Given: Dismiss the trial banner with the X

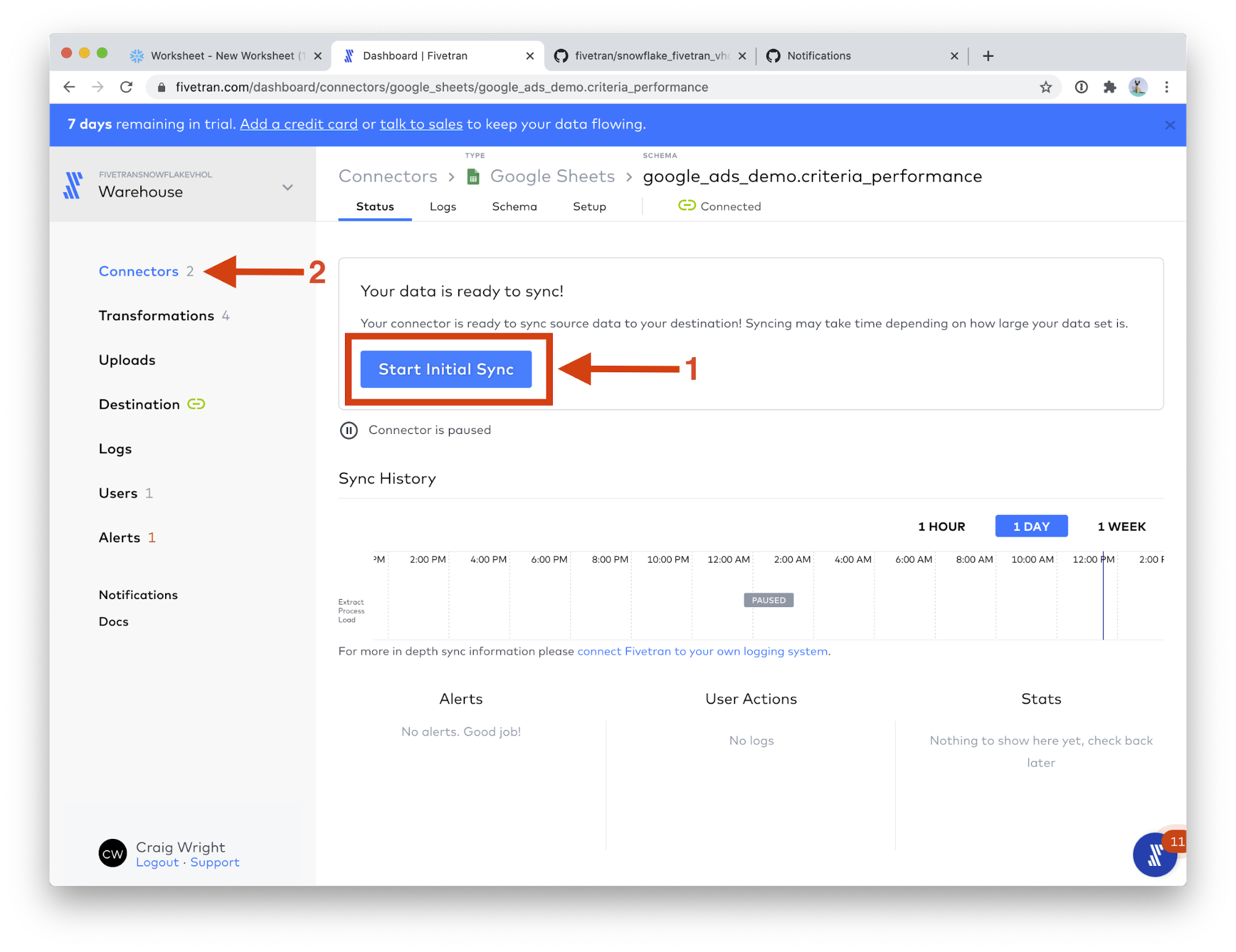Looking at the screenshot, I should 1170,125.
